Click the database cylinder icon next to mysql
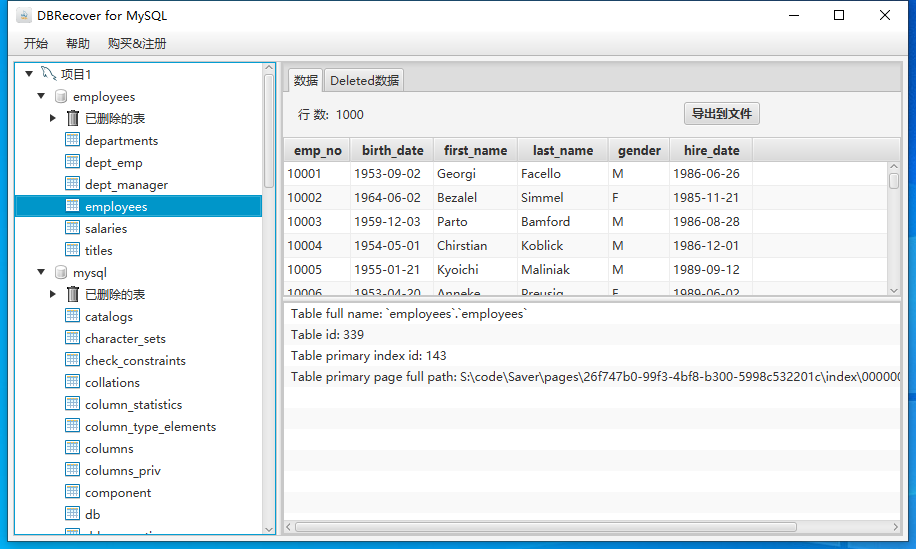 (x=61, y=272)
